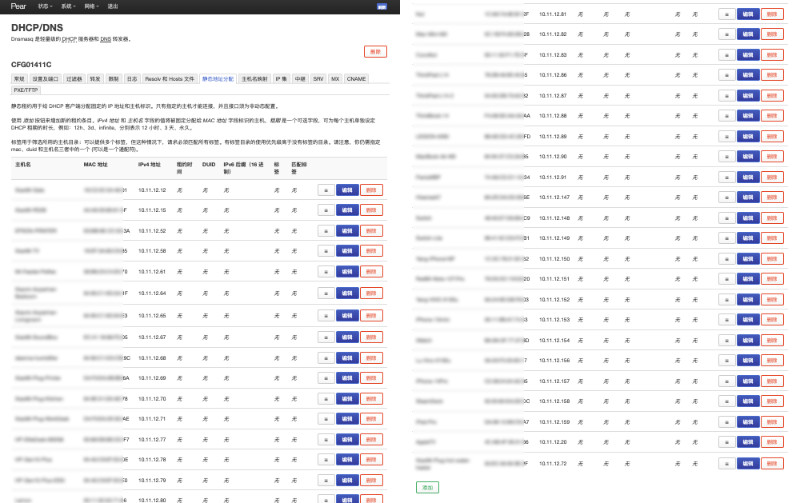The height and width of the screenshot is (503, 800).
Task: Delete the 10.11.12.12 lease entry
Action: coord(371,190)
